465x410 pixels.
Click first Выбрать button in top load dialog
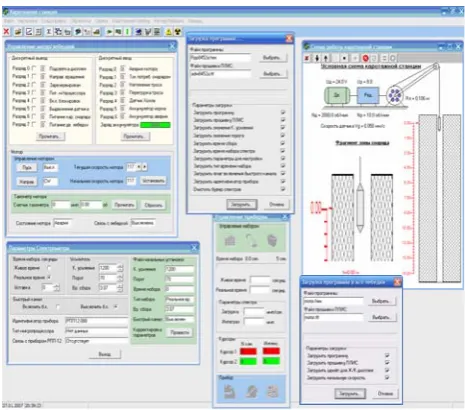272,58
